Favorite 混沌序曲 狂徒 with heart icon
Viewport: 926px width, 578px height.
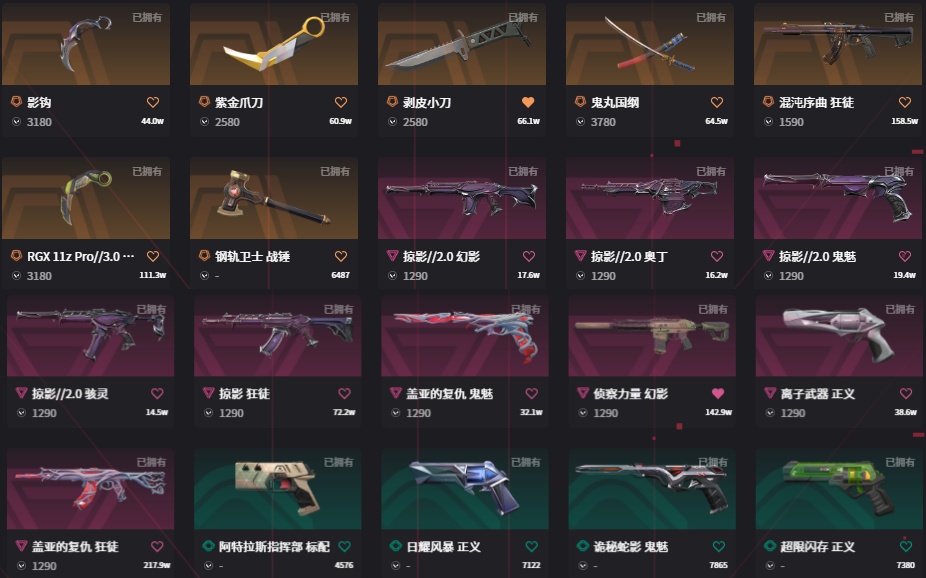905,103
